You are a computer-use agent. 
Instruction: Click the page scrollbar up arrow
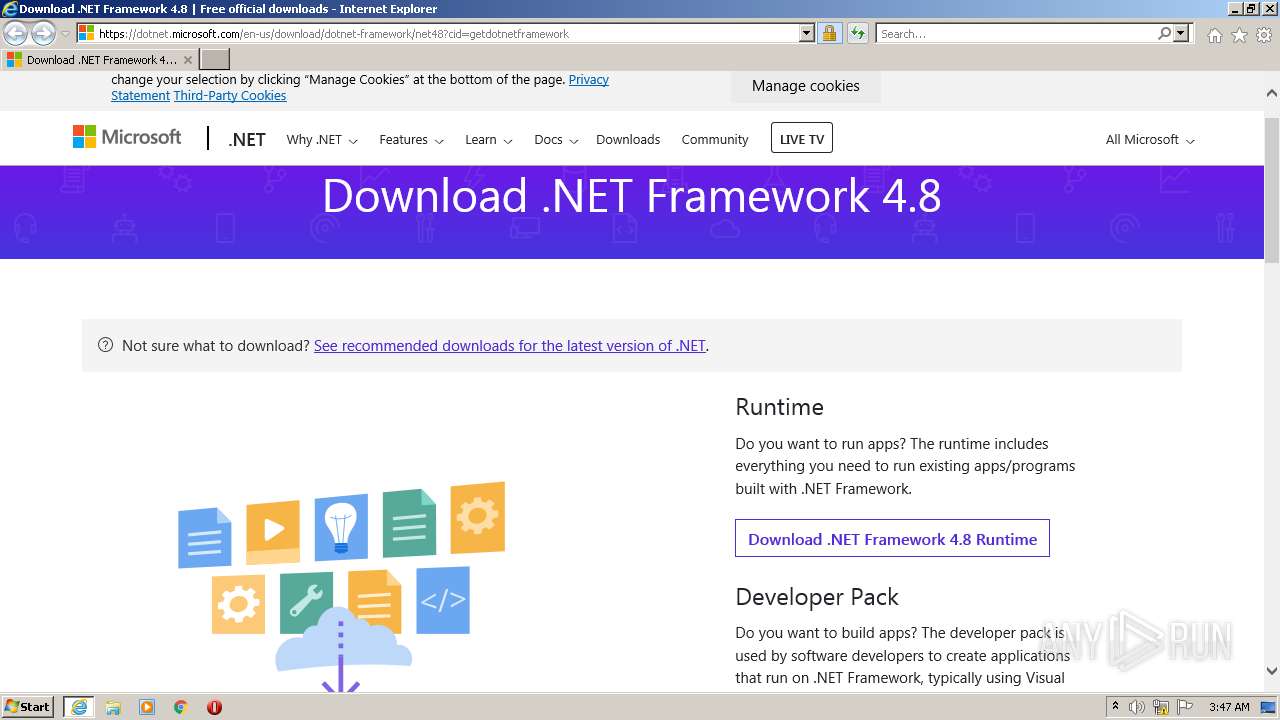click(1271, 93)
